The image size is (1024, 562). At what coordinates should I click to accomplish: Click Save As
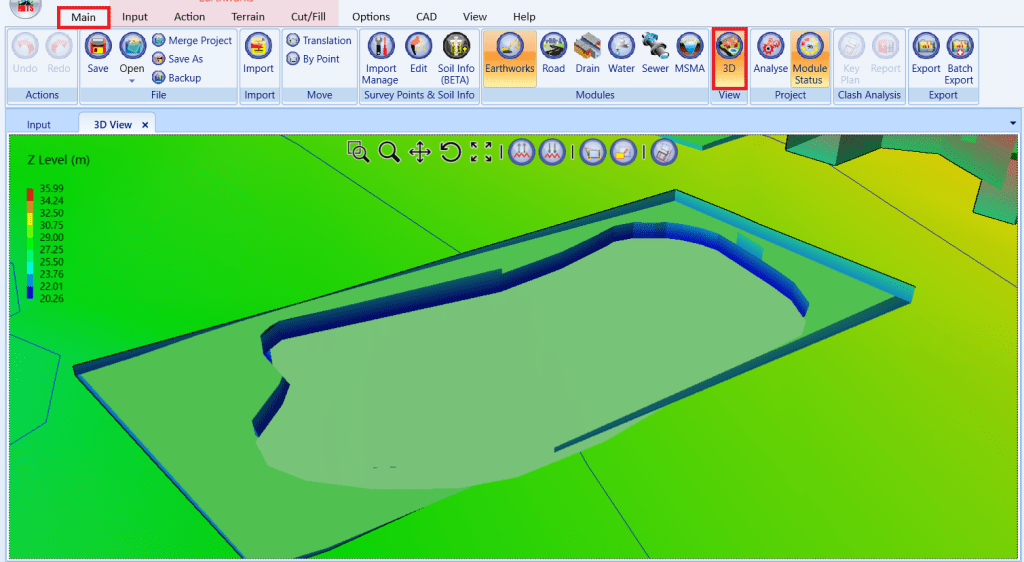pos(178,59)
